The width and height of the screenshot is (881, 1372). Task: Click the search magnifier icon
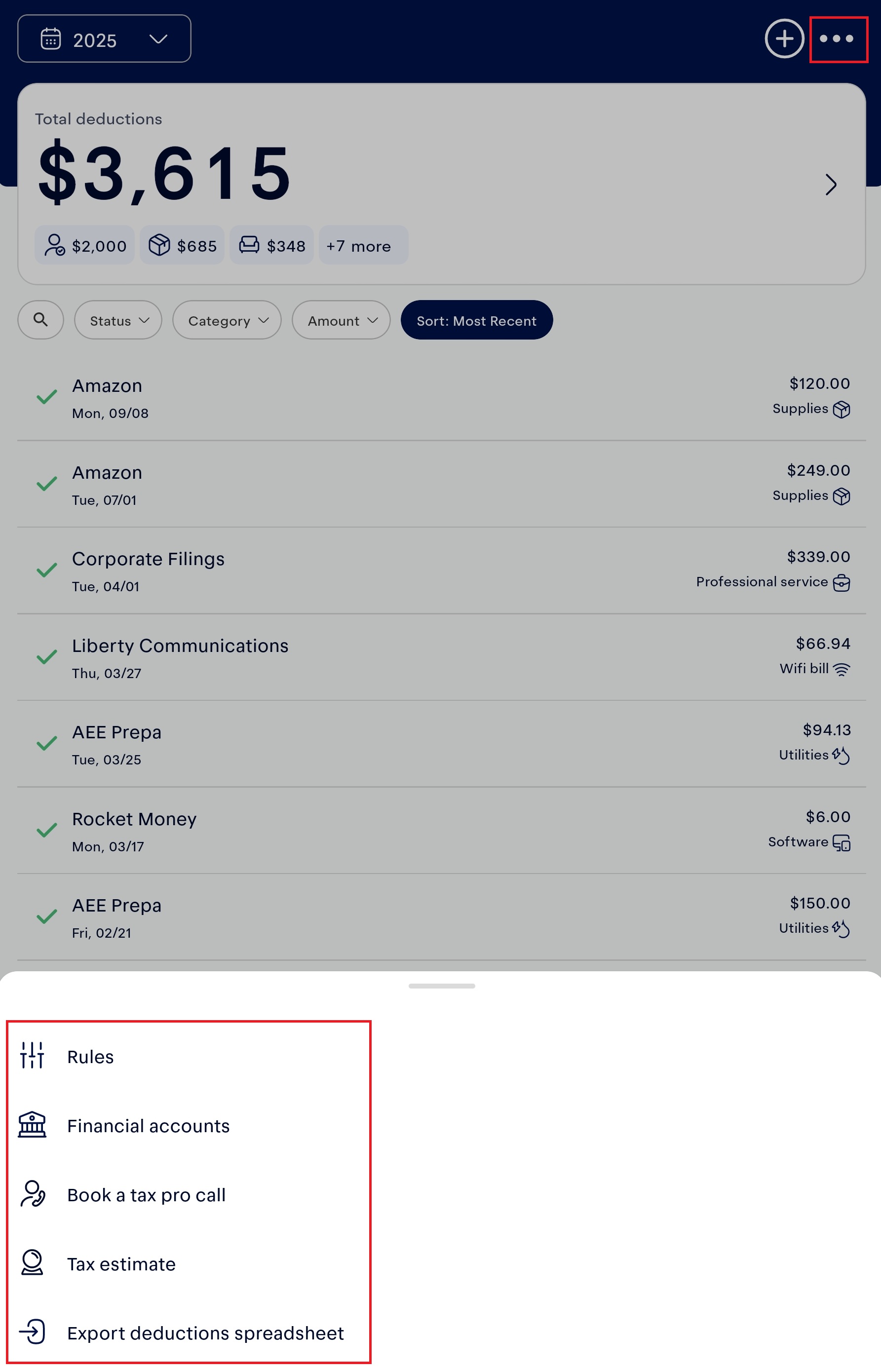[x=40, y=320]
